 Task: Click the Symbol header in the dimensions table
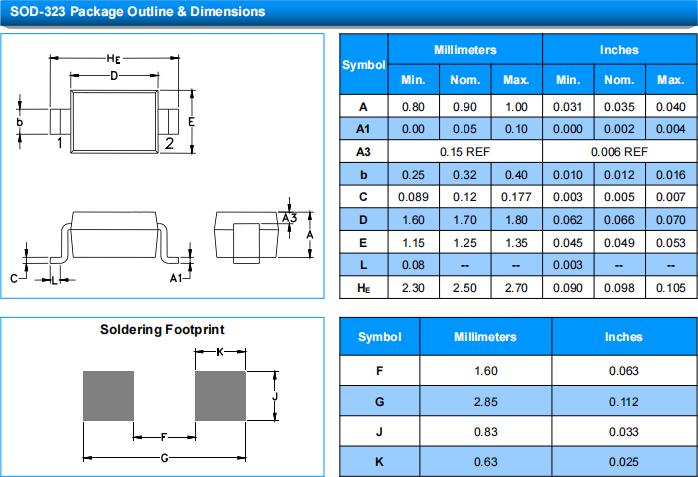364,65
